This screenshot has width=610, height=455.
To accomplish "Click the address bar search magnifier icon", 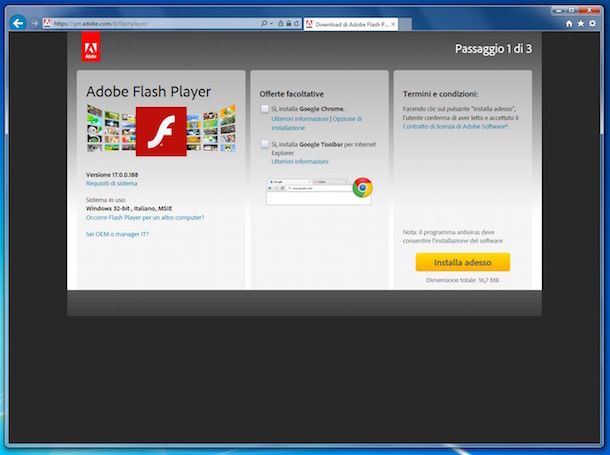I will tap(264, 24).
